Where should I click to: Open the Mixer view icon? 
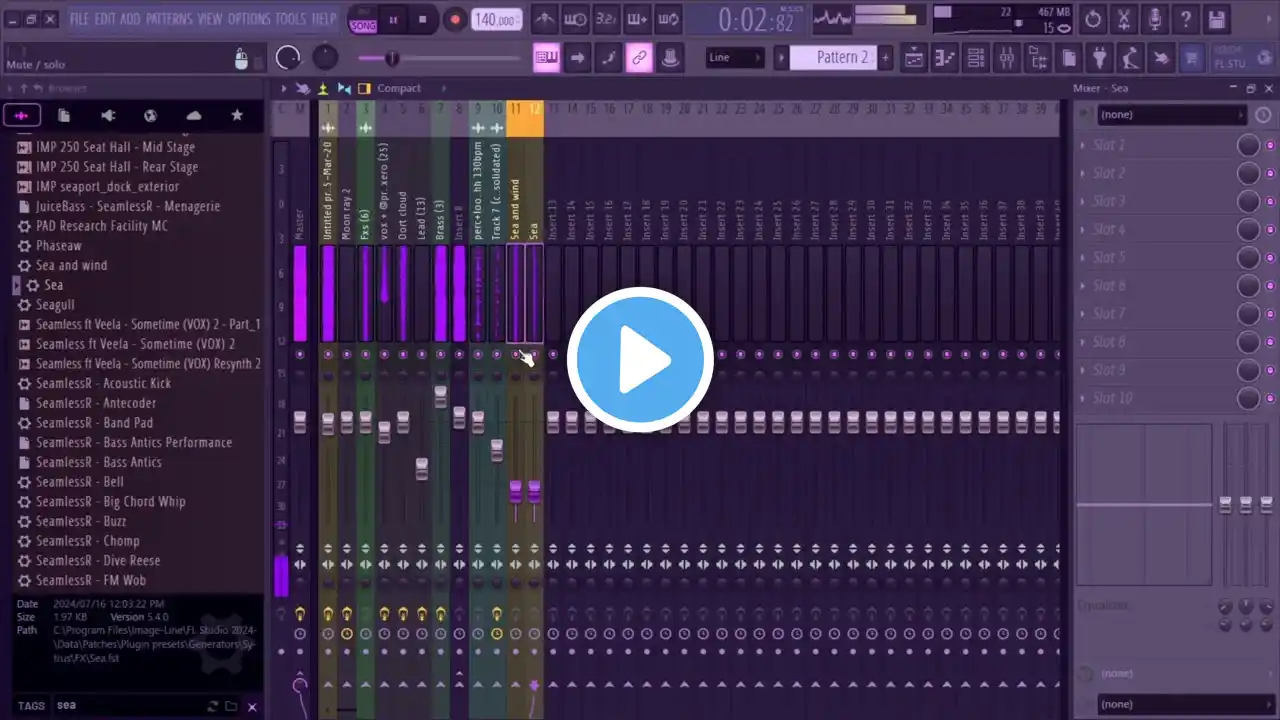tap(1006, 58)
